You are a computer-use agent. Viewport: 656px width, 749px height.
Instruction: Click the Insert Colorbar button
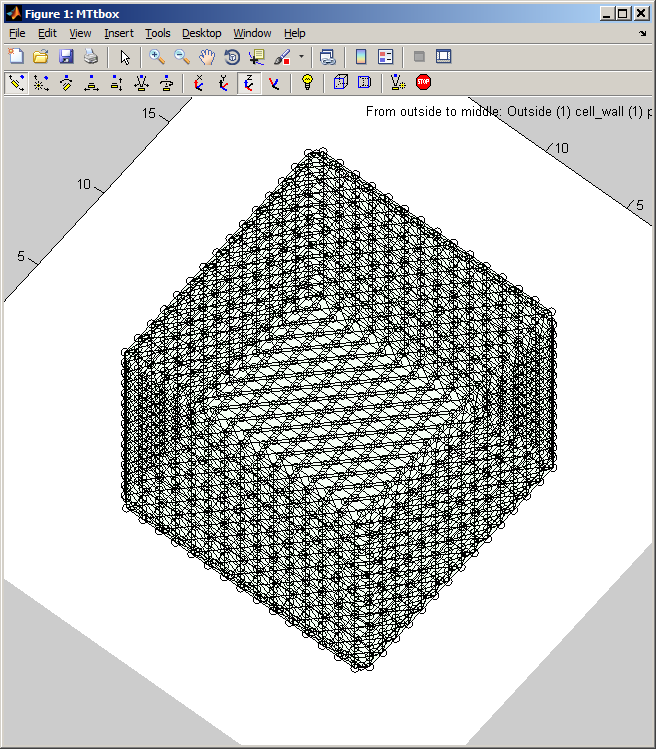point(361,57)
